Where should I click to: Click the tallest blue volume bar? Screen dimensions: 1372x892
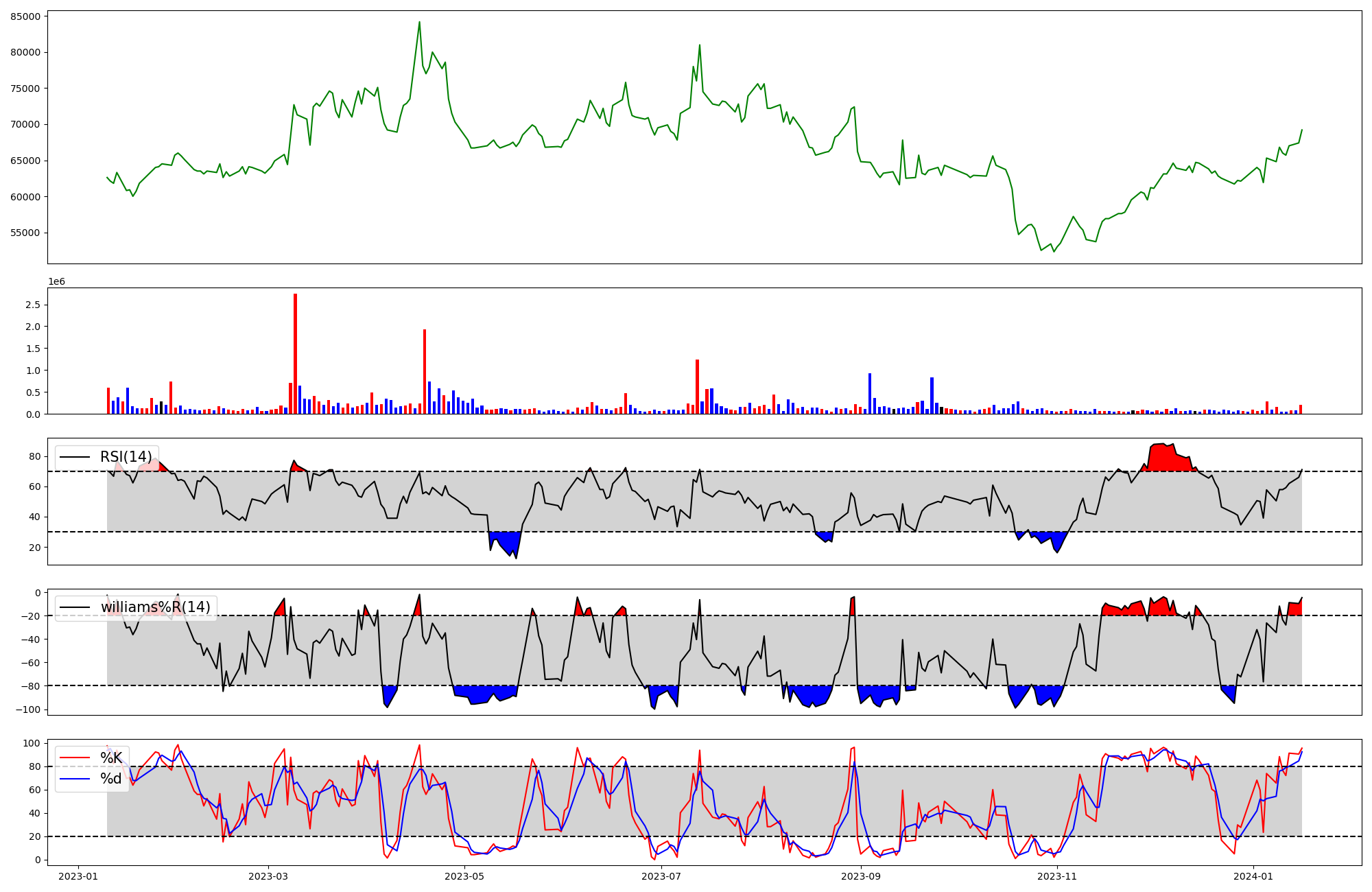870,395
